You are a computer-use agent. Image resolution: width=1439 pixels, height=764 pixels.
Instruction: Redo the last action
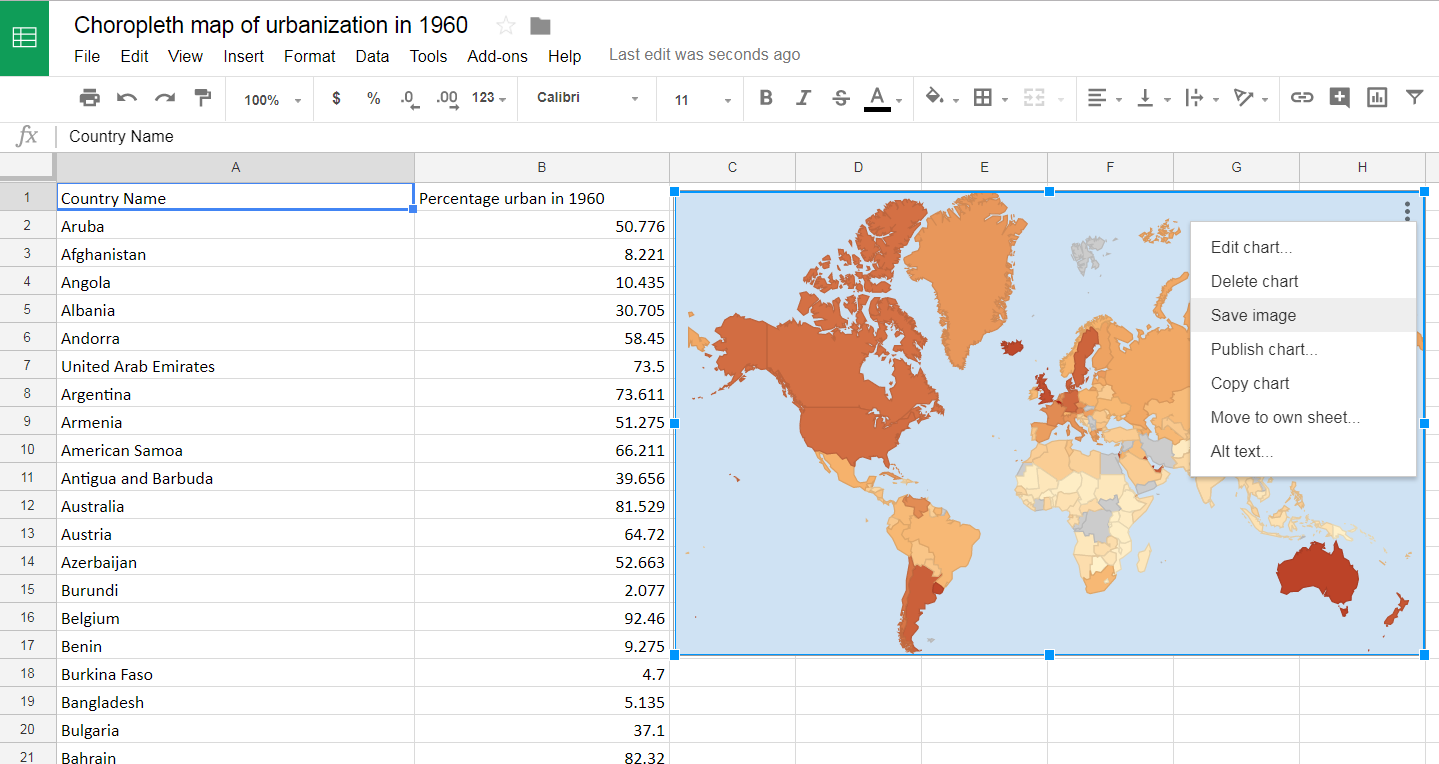[165, 98]
